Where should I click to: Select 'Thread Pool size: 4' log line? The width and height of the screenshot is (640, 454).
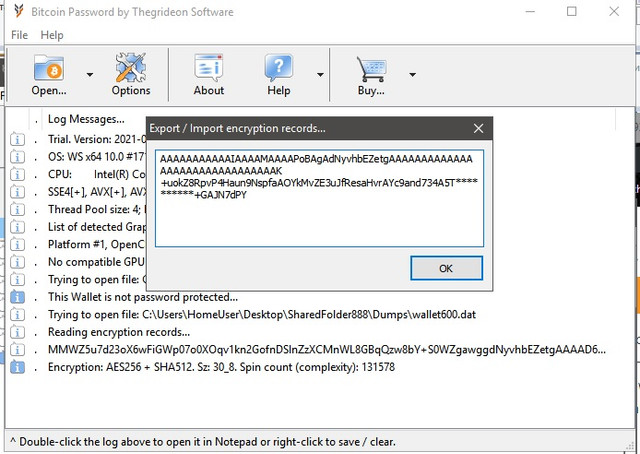(x=97, y=210)
